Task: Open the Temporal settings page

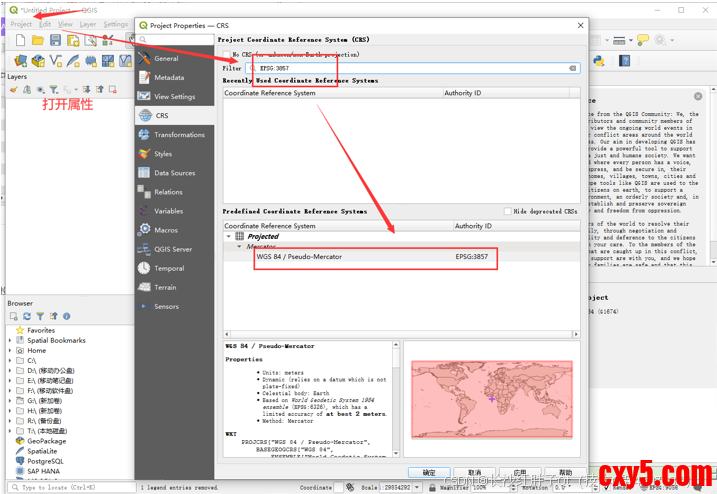Action: point(168,268)
